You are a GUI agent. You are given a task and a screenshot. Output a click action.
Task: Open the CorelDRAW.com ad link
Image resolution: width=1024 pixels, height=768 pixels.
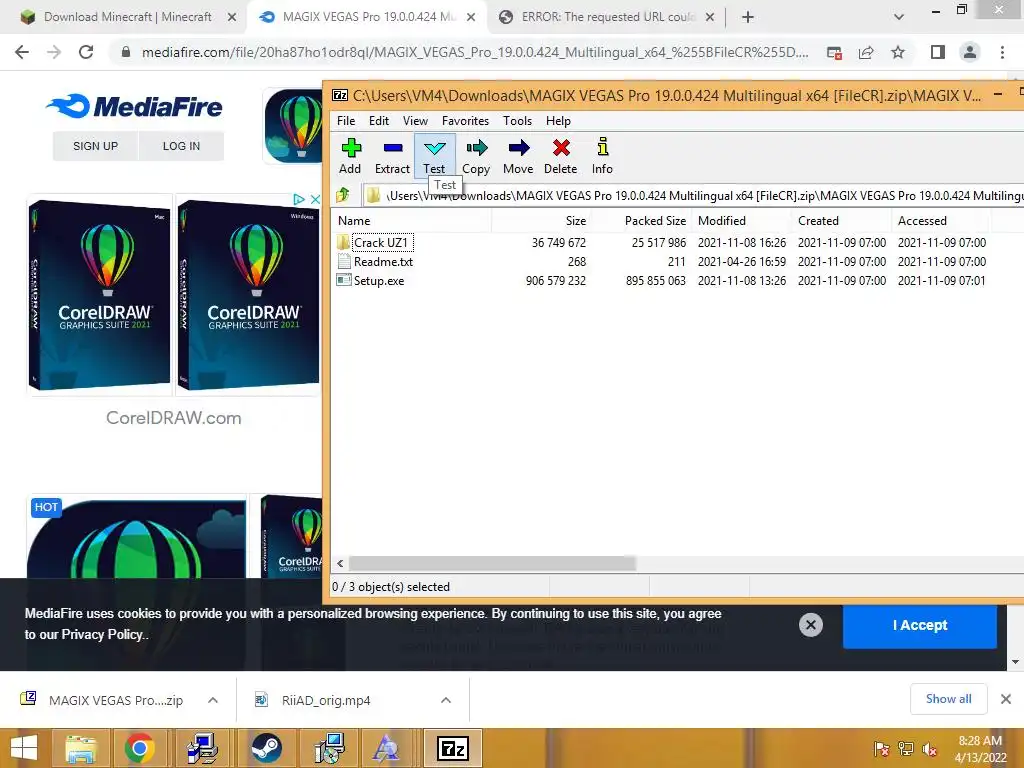coord(174,418)
